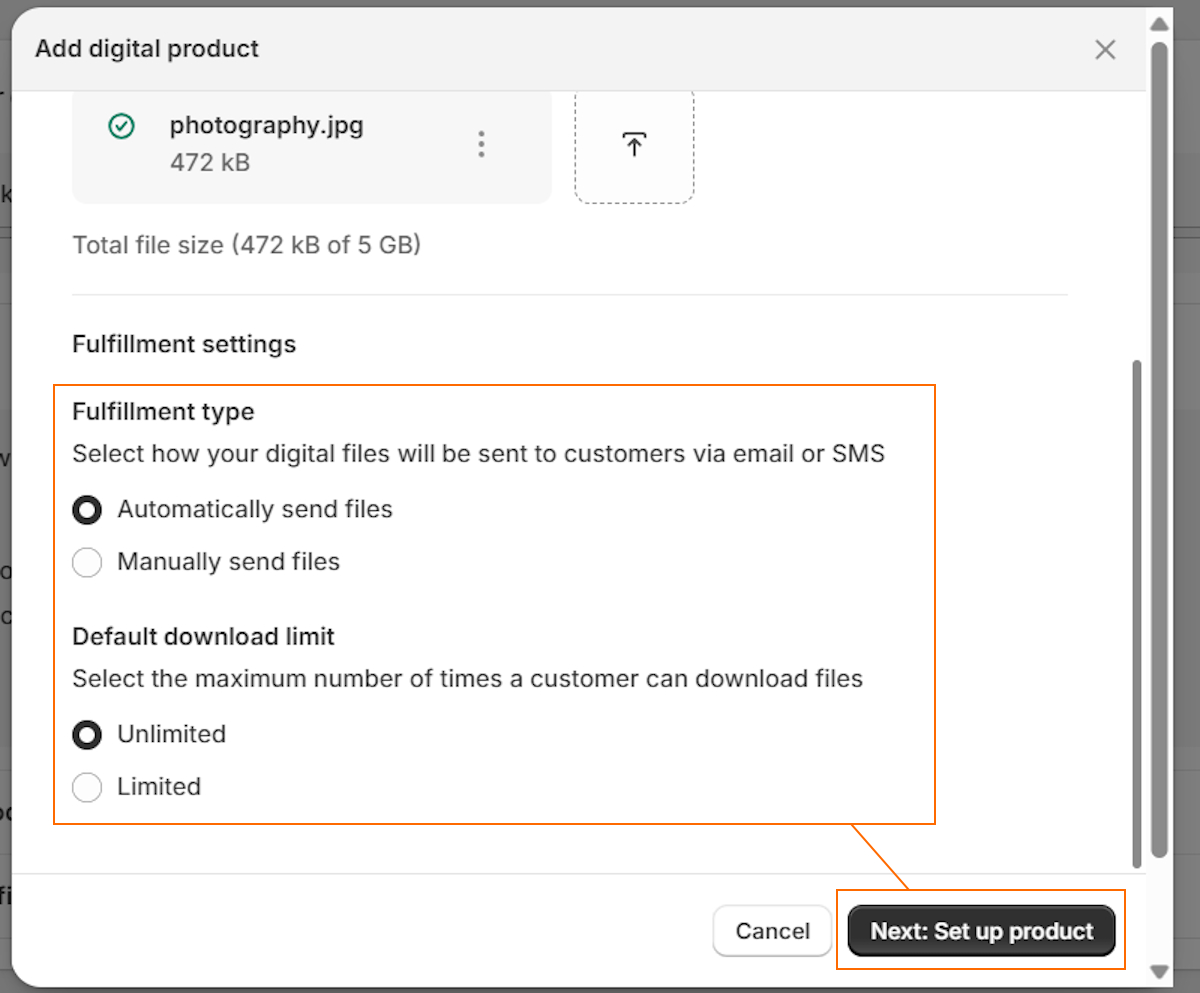Enable Unlimited download limit
Screen dimensions: 1200x993
click(87, 734)
